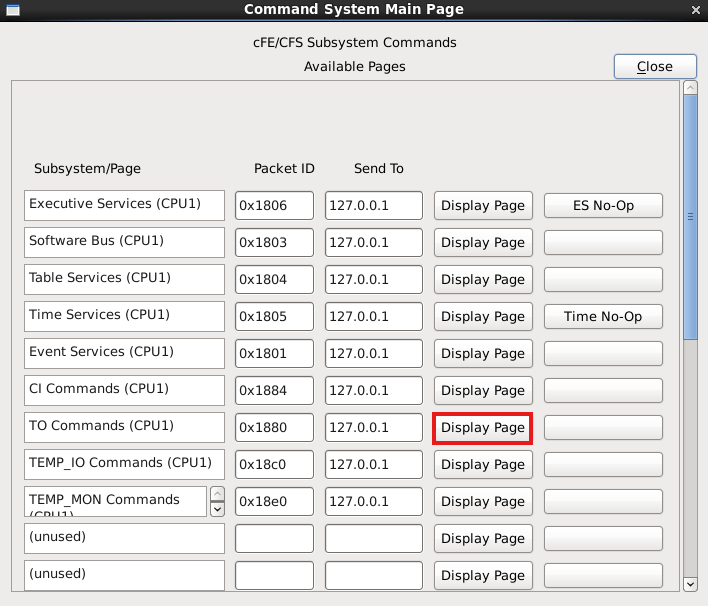
Task: Click the vertical scrollbar up arrow
Action: [690, 88]
